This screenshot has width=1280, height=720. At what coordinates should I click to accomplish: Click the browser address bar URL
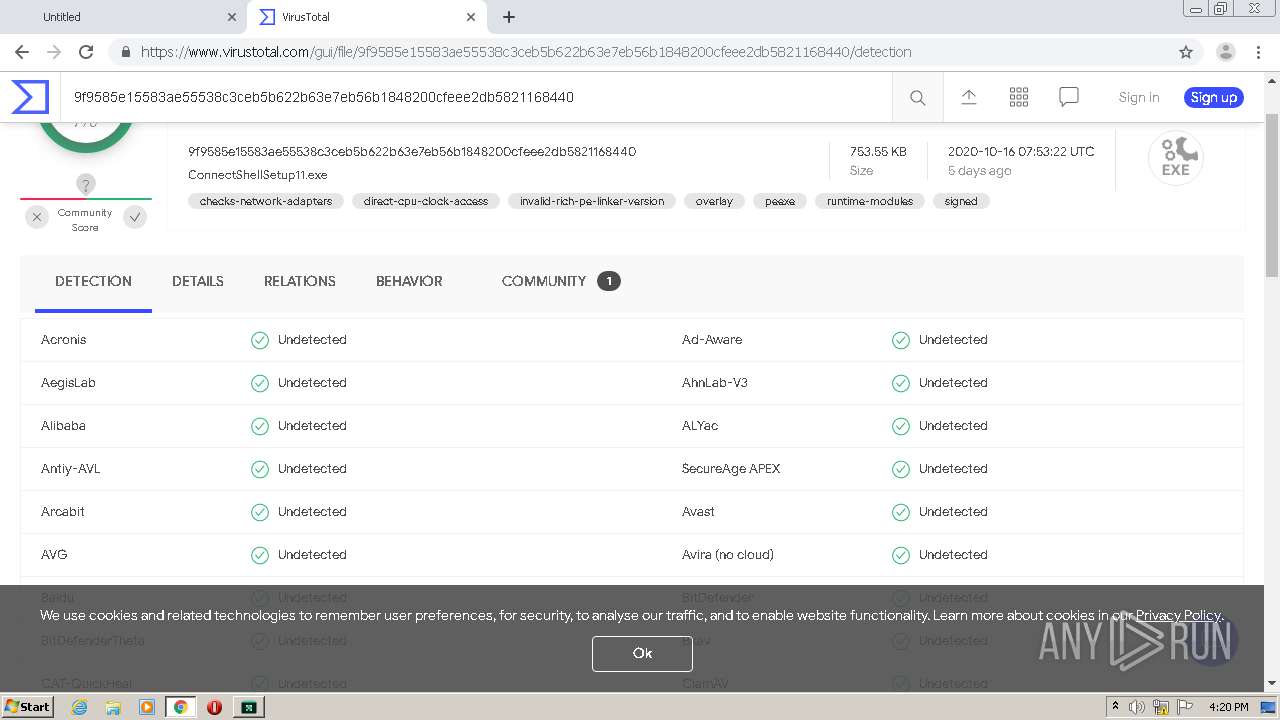pos(526,52)
